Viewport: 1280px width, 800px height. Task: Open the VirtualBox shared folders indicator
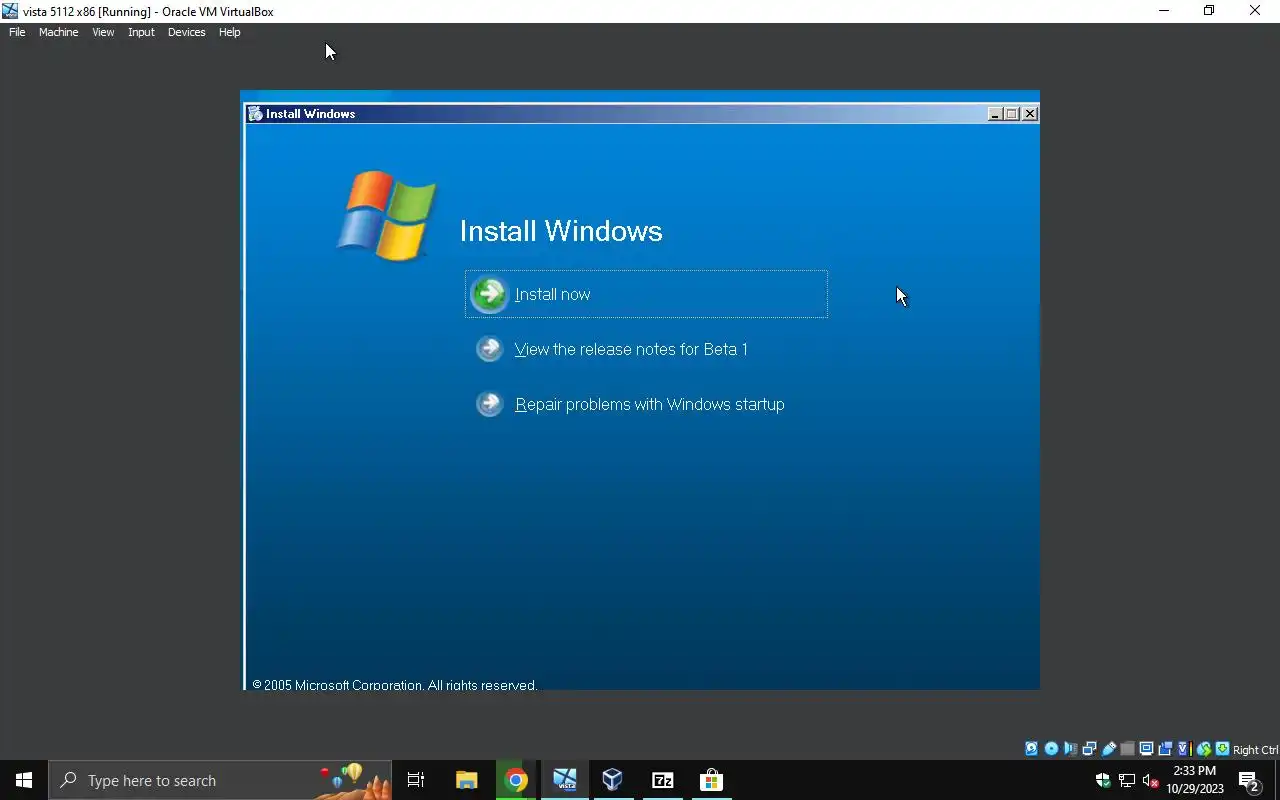coord(1127,749)
